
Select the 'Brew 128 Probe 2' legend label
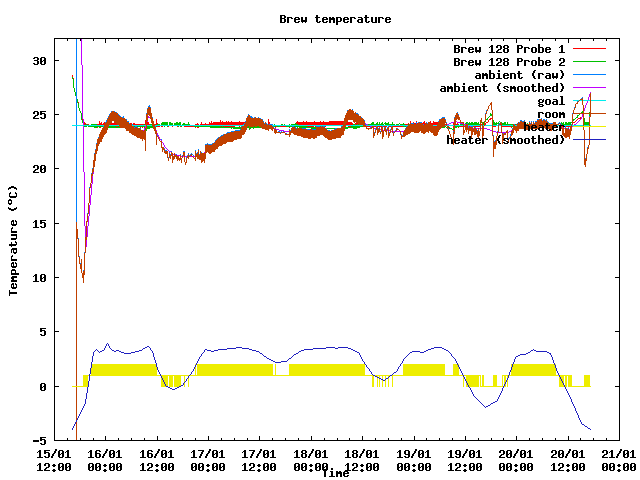[509, 62]
